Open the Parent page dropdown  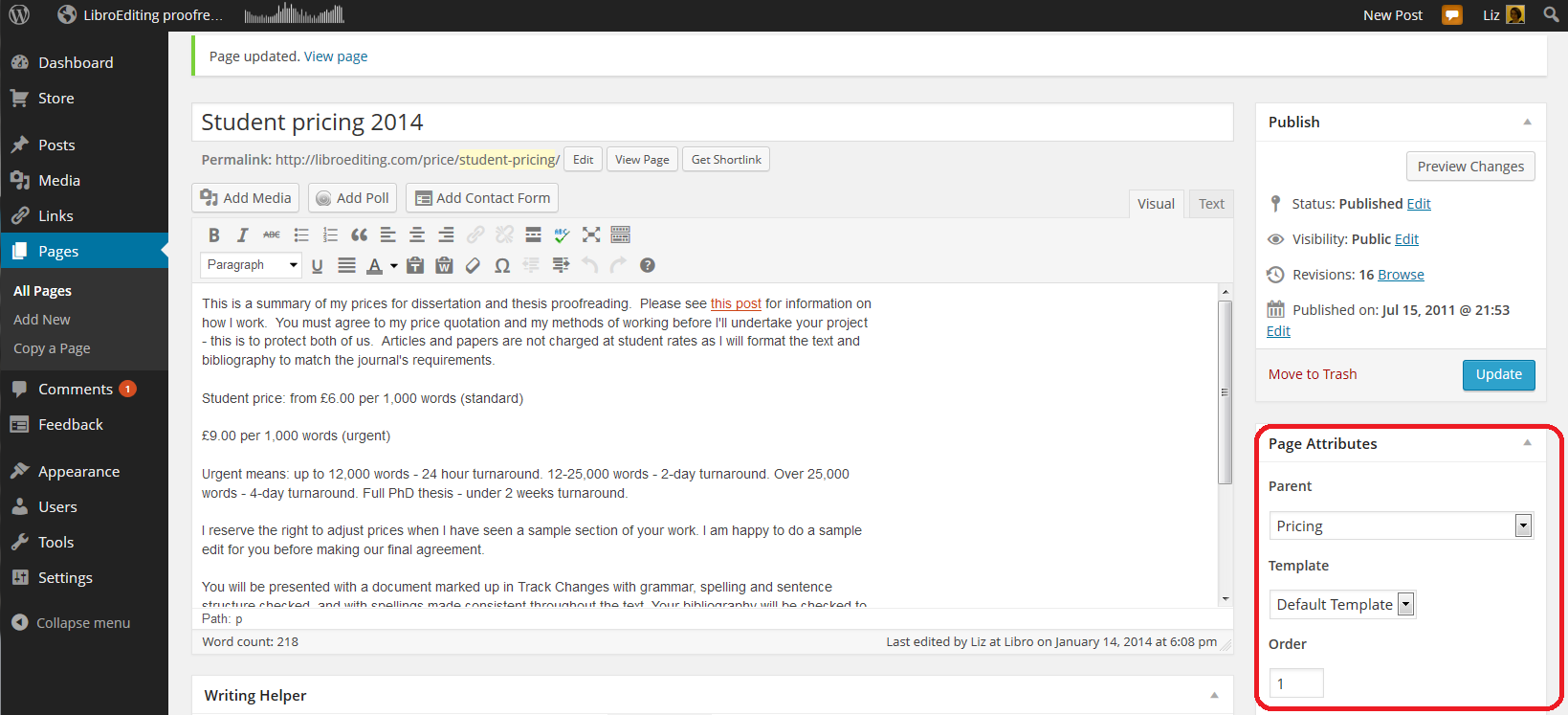pos(1401,525)
